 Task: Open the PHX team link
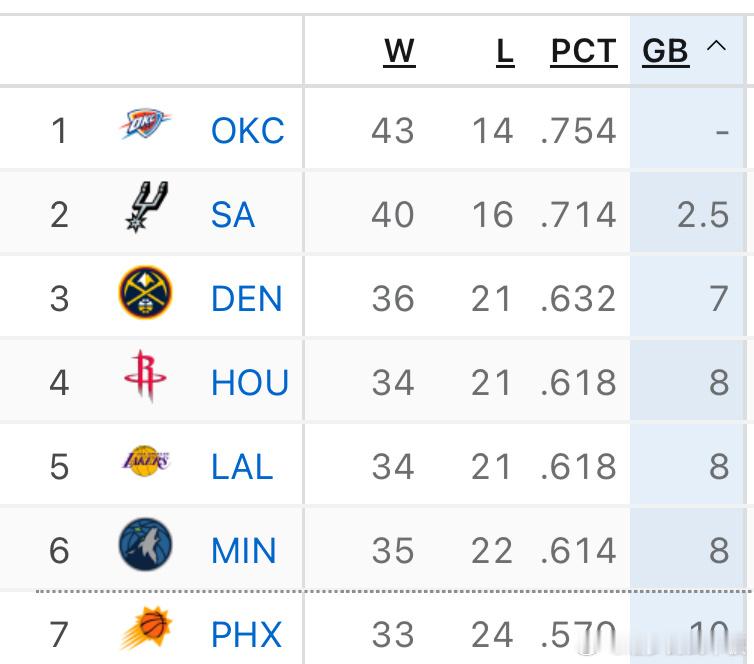point(246,634)
